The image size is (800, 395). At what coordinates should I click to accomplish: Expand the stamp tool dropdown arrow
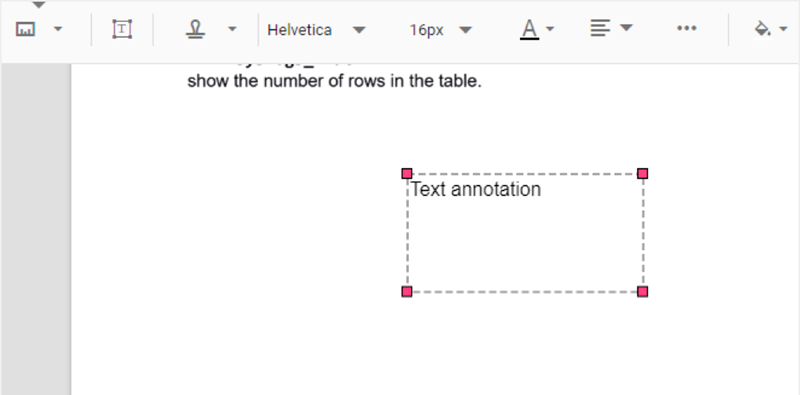tap(232, 29)
